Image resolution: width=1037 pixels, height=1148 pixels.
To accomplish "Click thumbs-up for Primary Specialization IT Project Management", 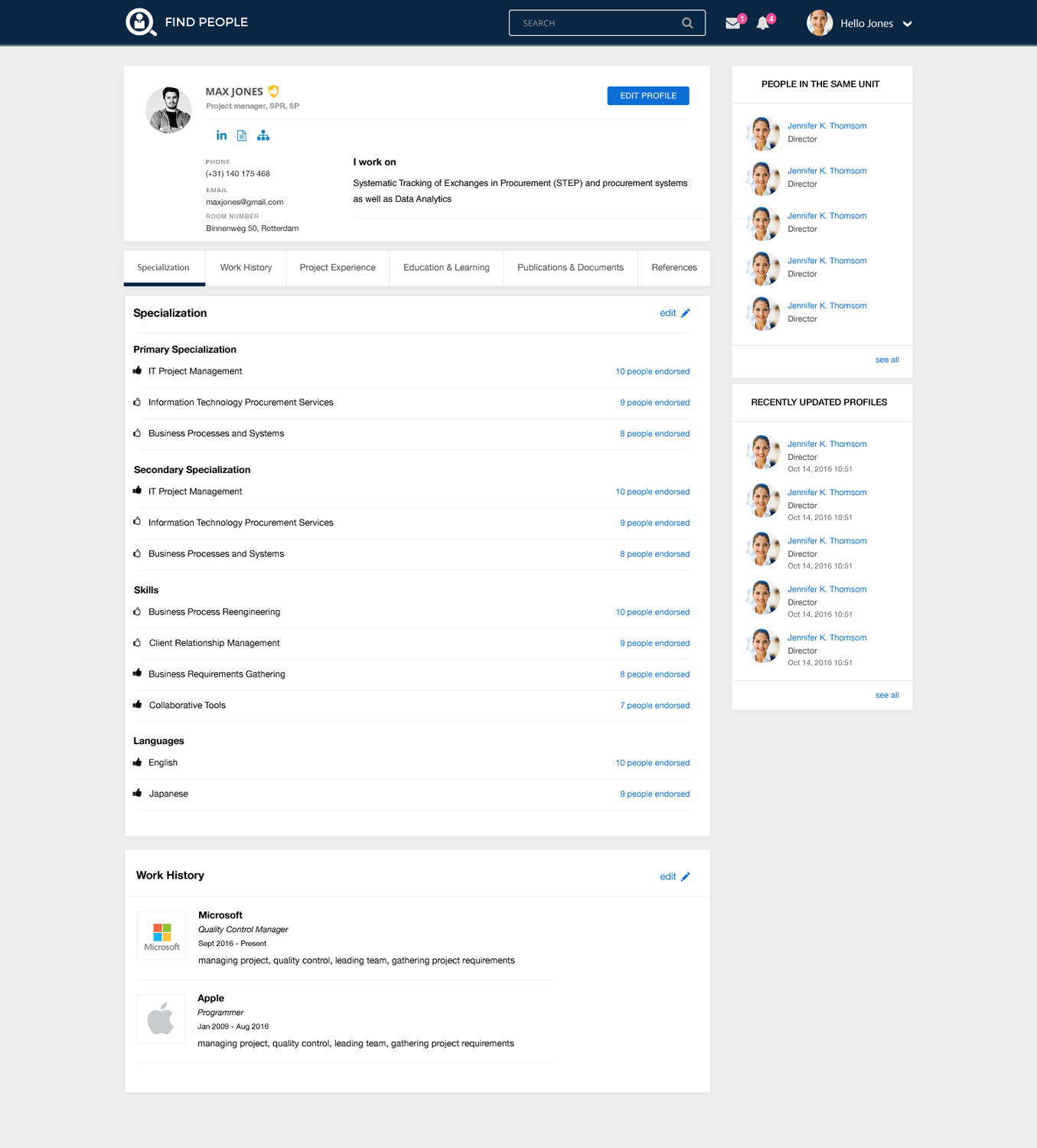I will pos(138,371).
